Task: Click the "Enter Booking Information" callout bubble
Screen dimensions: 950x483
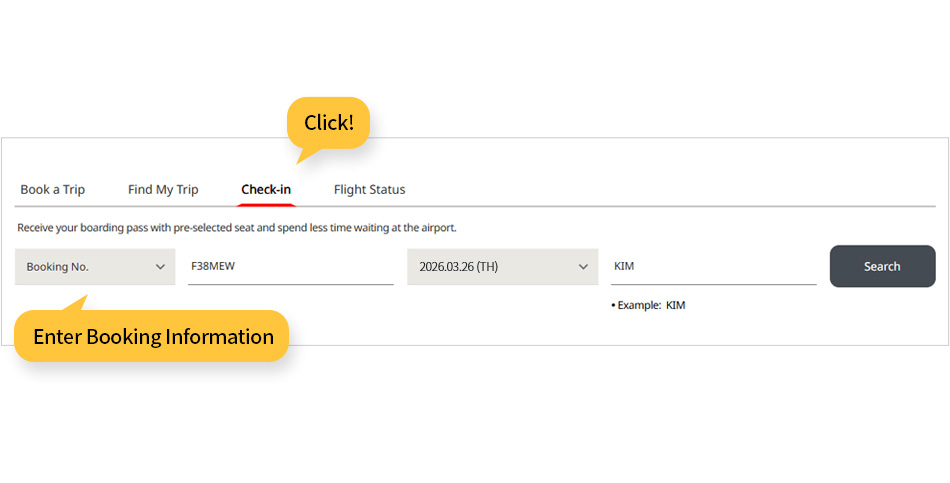Action: (x=152, y=337)
